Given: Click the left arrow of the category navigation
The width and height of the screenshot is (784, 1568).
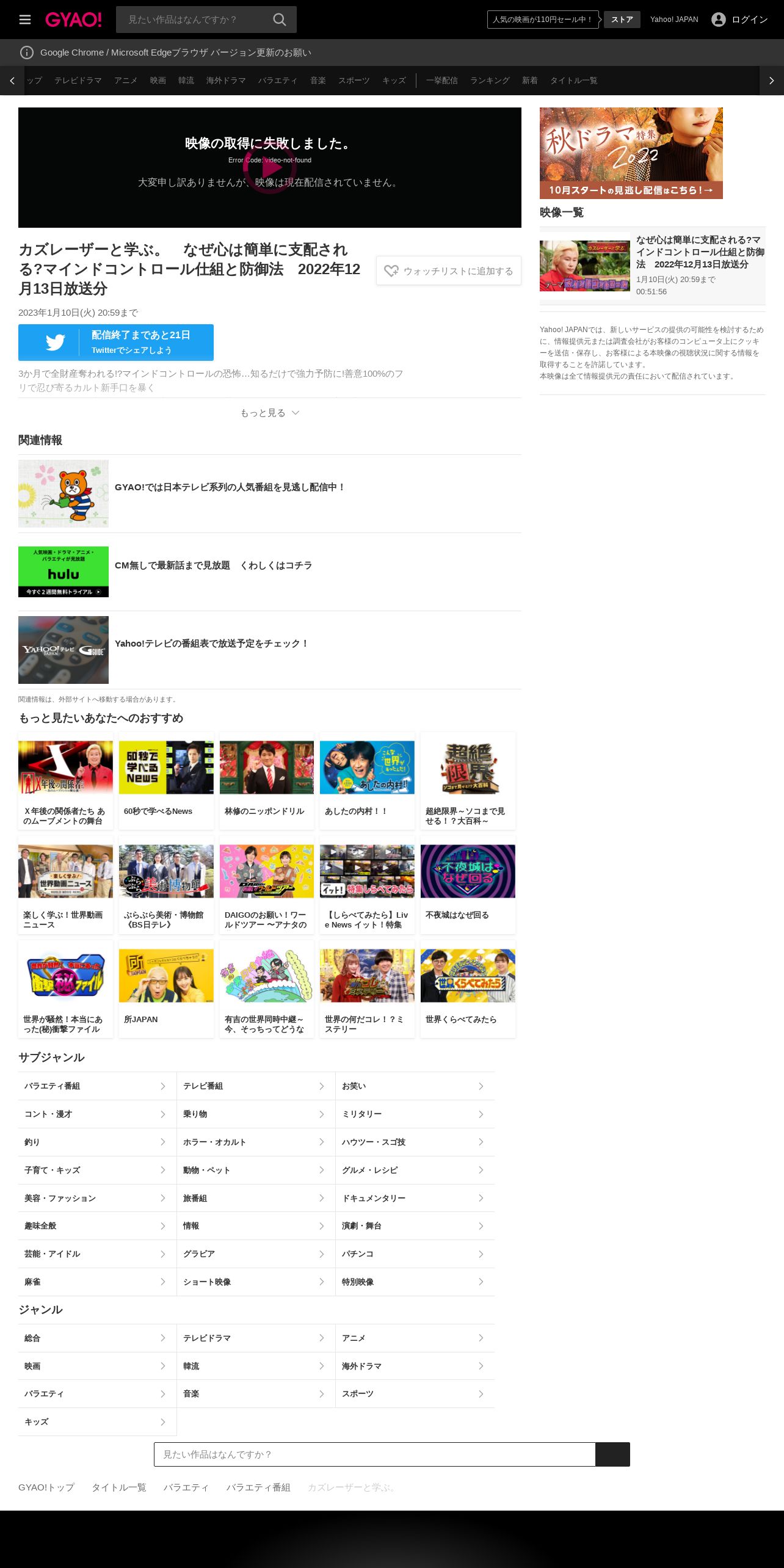Looking at the screenshot, I should [x=12, y=81].
